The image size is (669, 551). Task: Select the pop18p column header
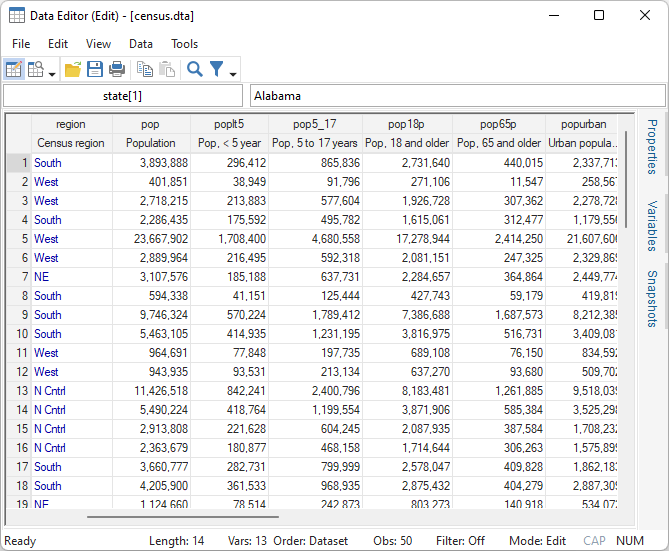coord(407,124)
